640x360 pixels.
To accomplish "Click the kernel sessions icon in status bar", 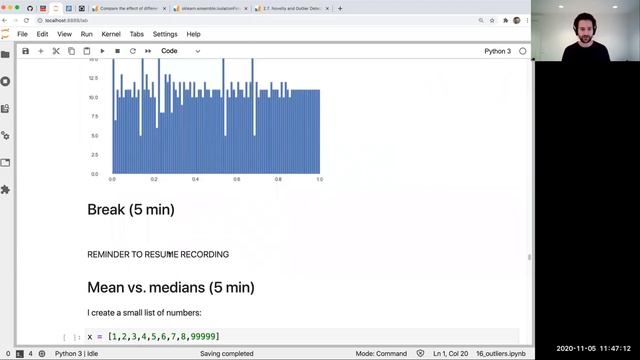I will pyautogui.click(x=42, y=354).
